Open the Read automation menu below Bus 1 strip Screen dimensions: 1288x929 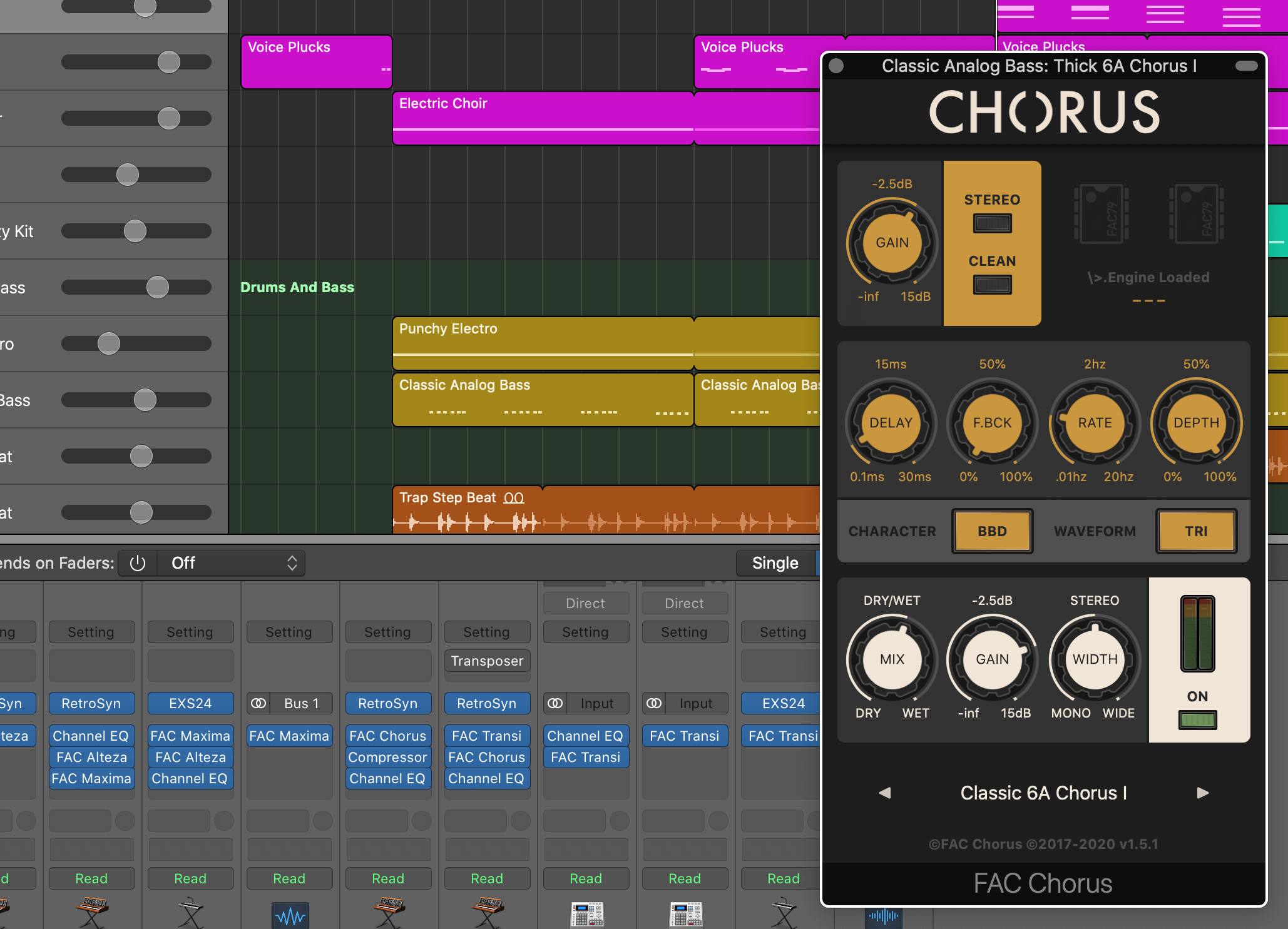point(289,878)
